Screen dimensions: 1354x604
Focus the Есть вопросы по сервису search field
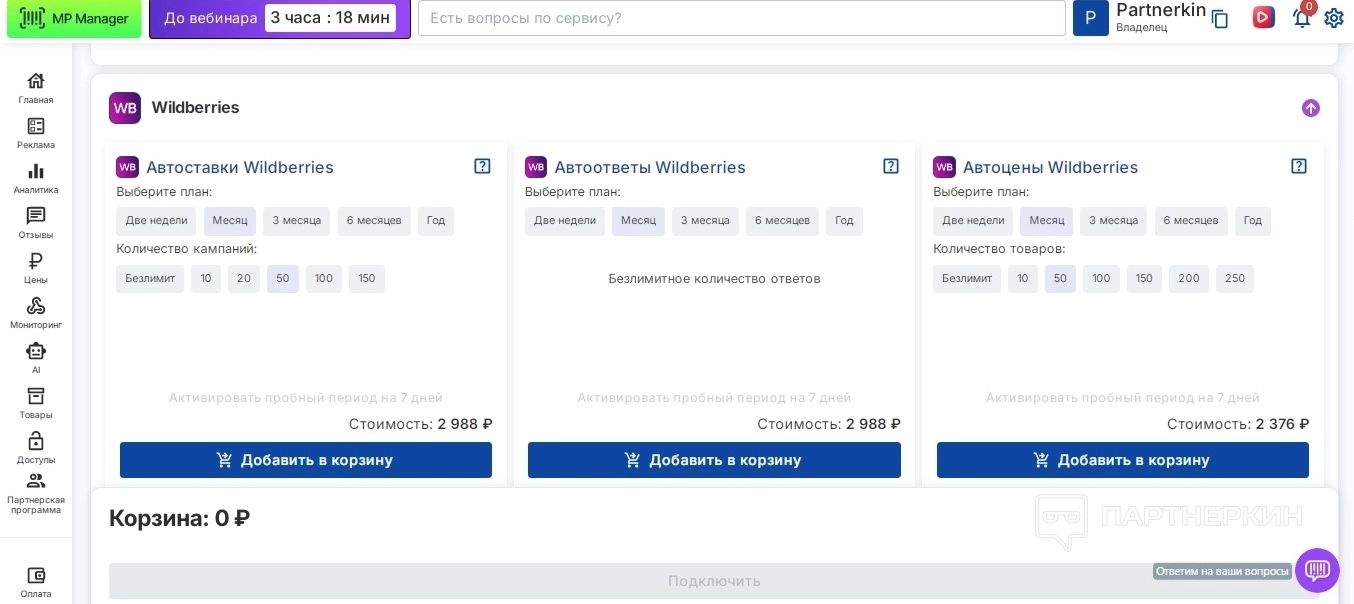pyautogui.click(x=742, y=18)
